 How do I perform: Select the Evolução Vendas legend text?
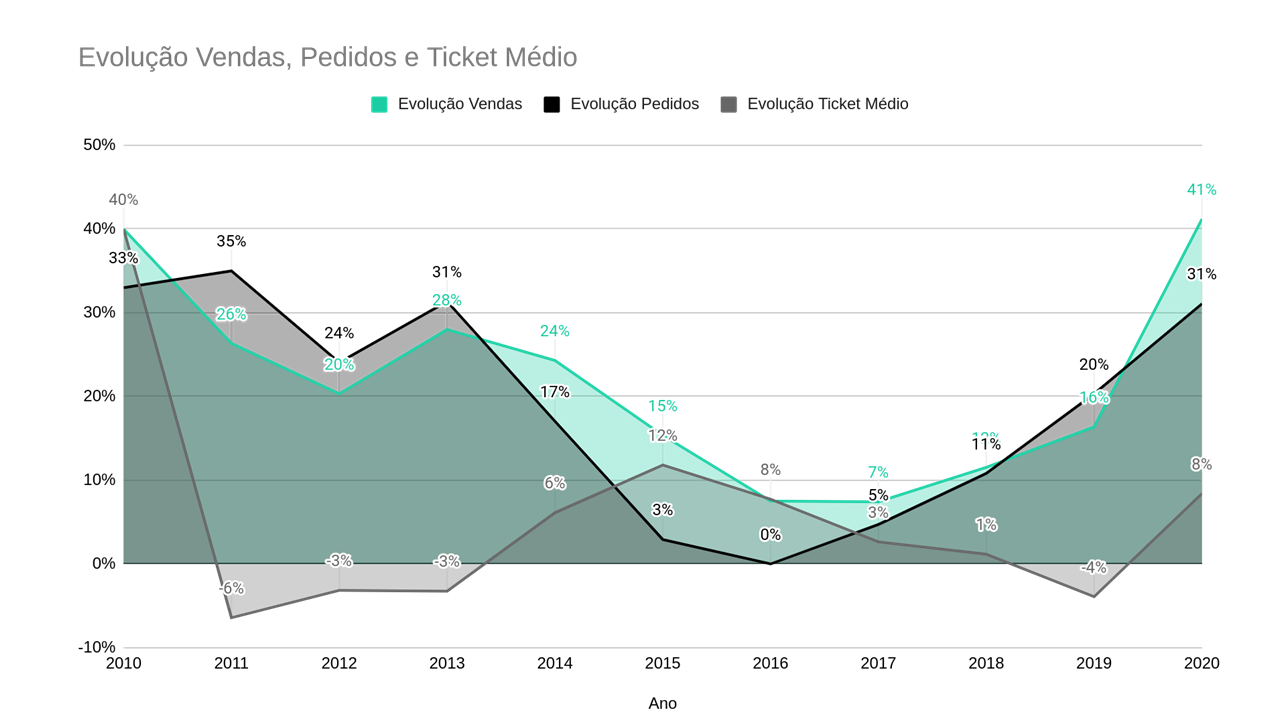(x=460, y=104)
